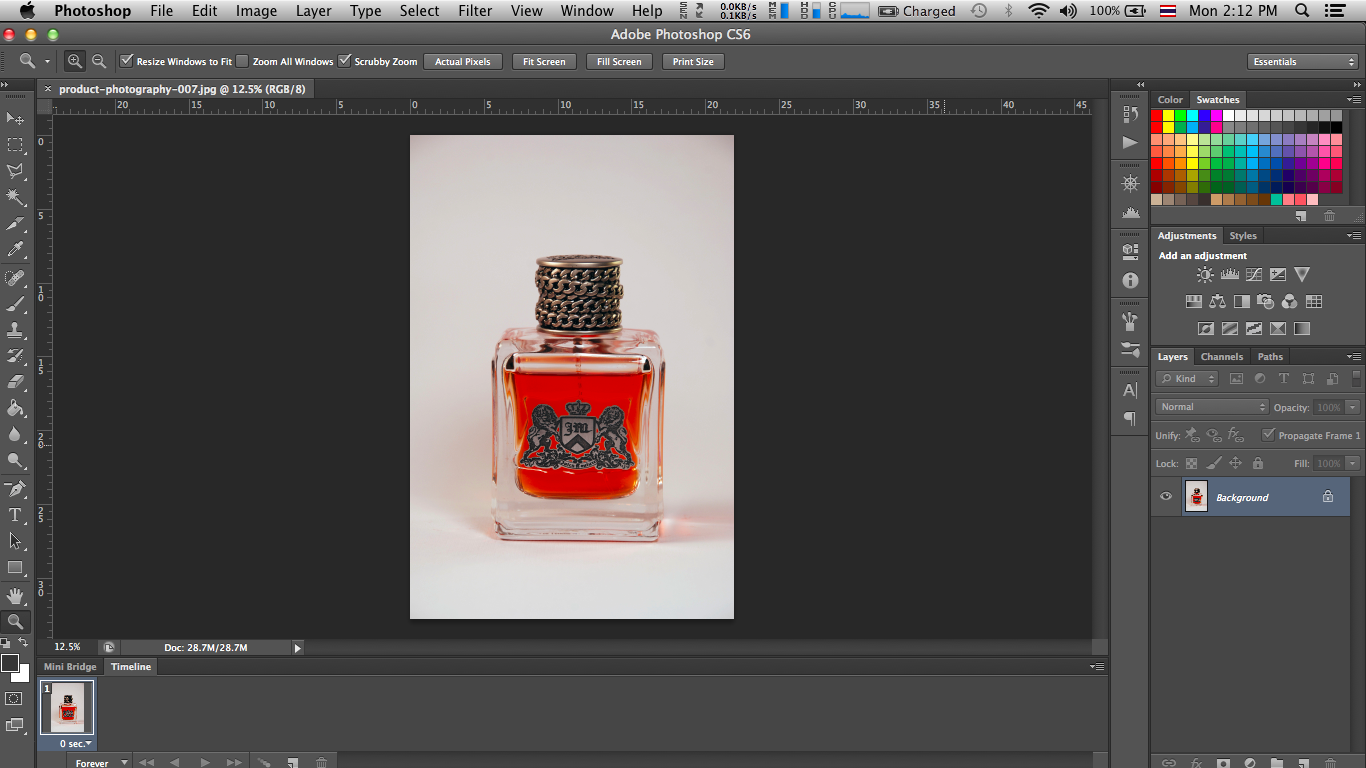The height and width of the screenshot is (768, 1366).
Task: Select the Eraser tool
Action: 15,382
